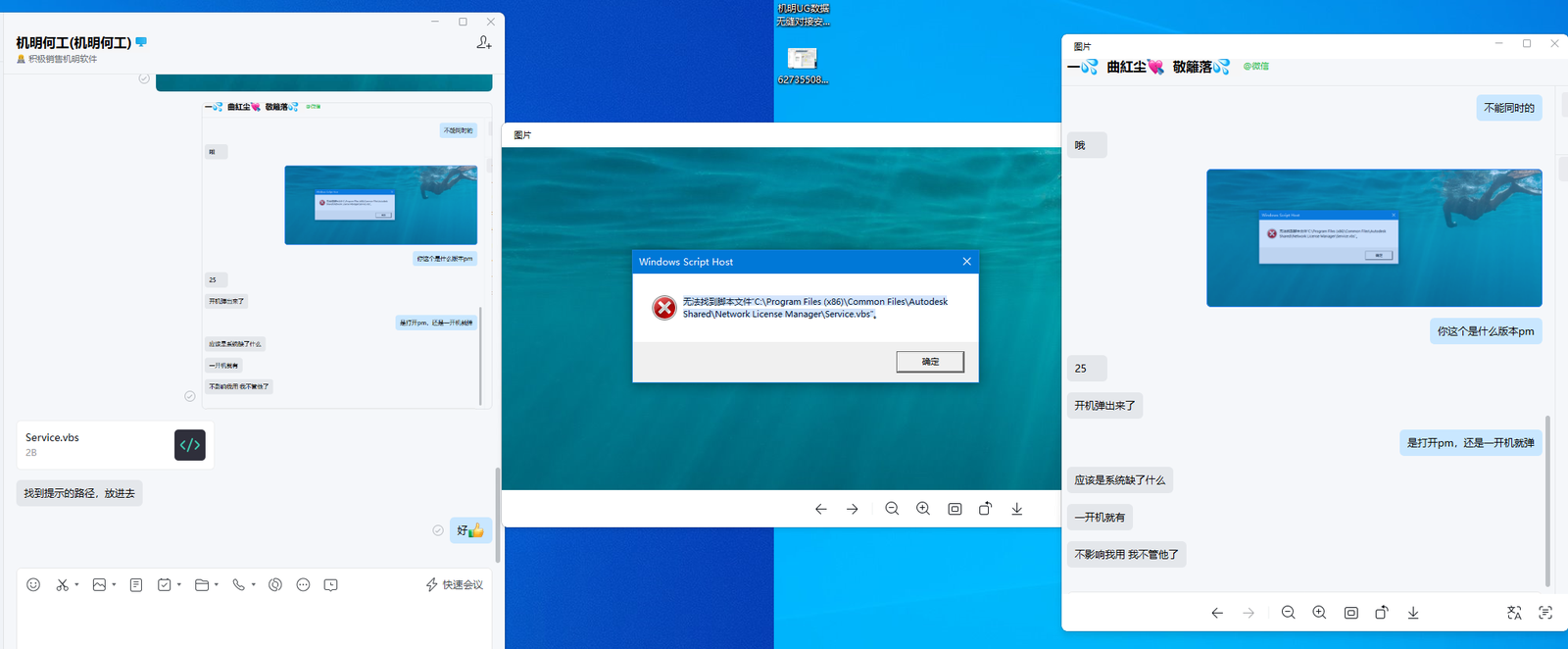
Task: Download the image from right viewer
Action: pyautogui.click(x=1413, y=613)
